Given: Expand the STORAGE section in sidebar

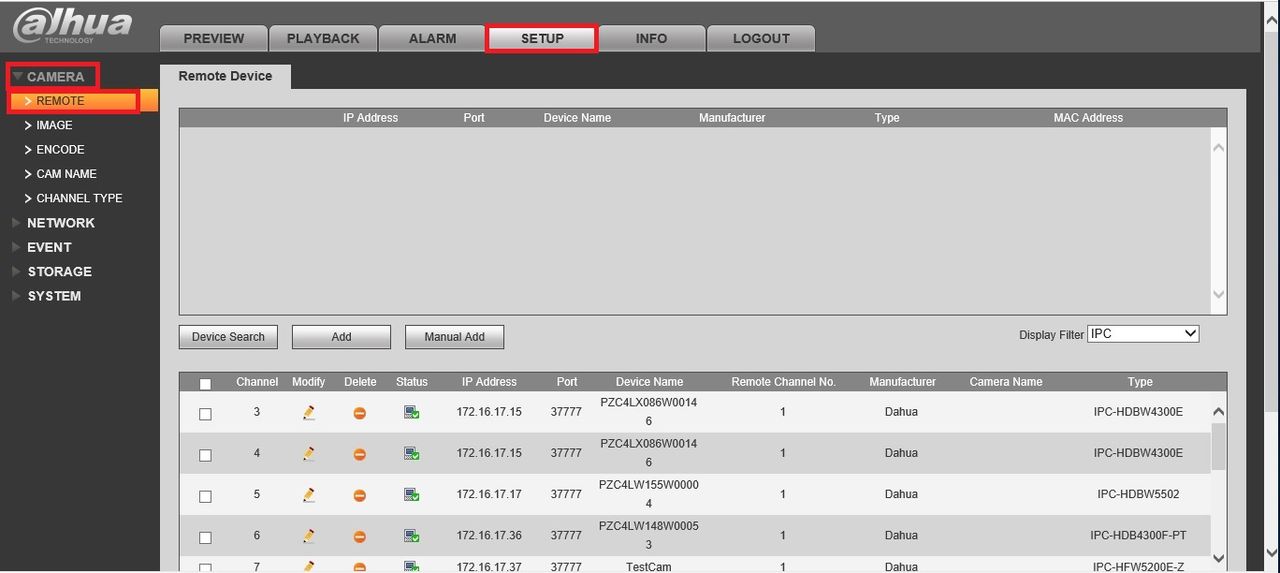Looking at the screenshot, I should (x=59, y=272).
